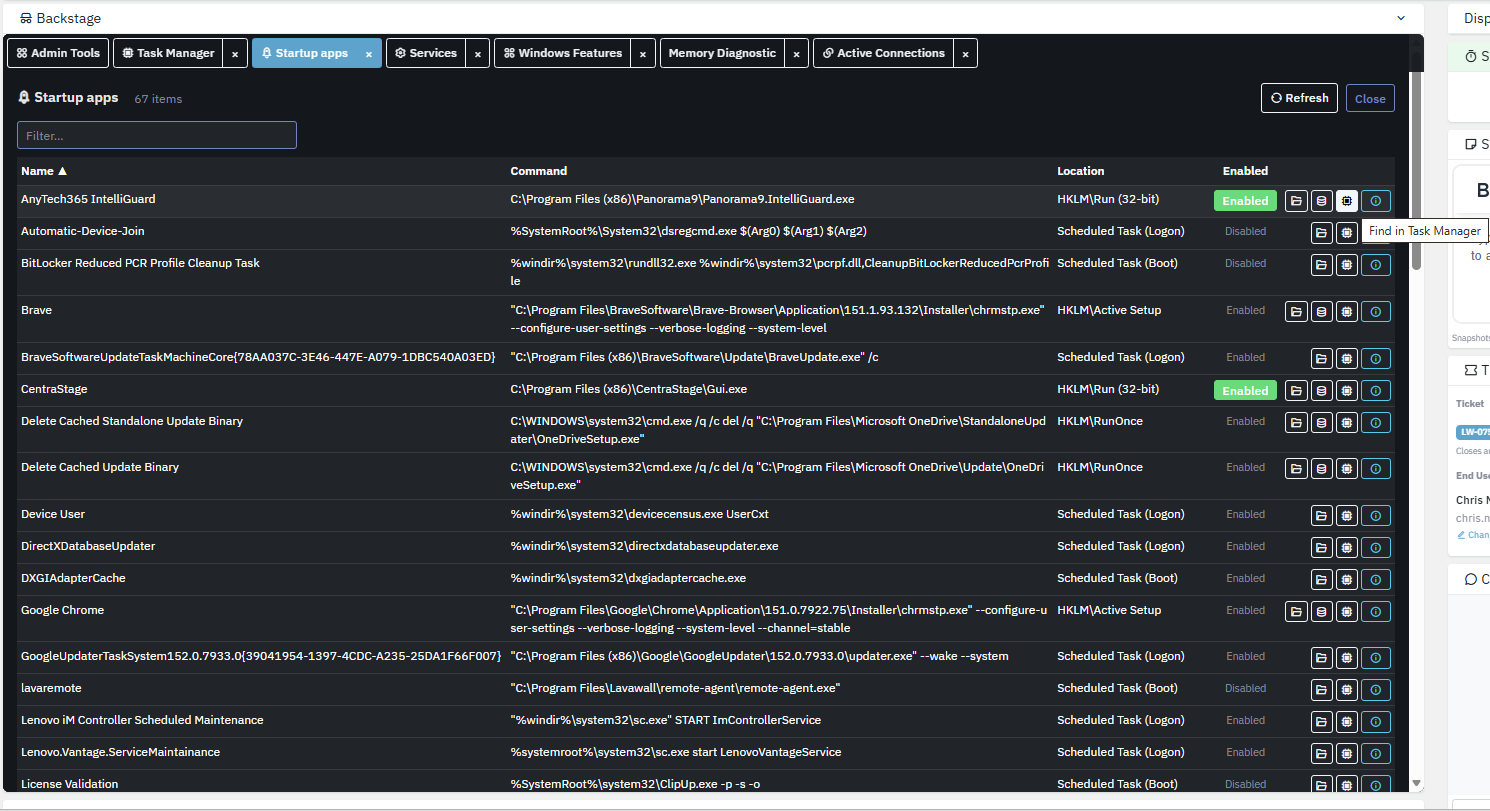Open folder icon for DXGIAdapterCache row
The width and height of the screenshot is (1490, 811).
coord(1321,579)
